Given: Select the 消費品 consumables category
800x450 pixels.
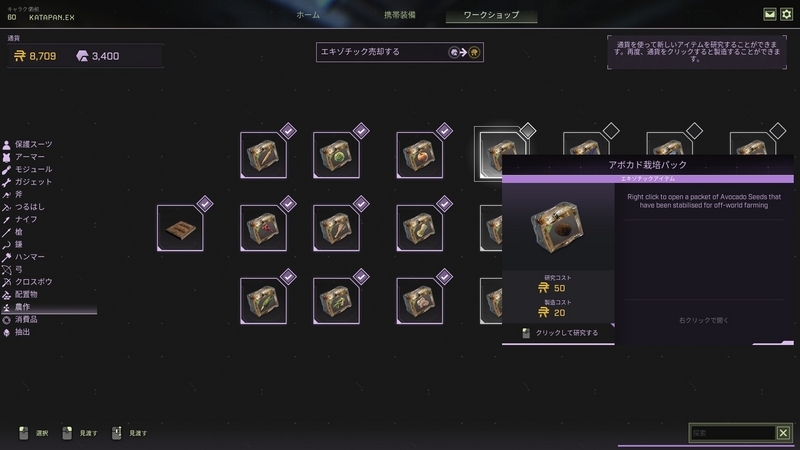Looking at the screenshot, I should pos(26,319).
